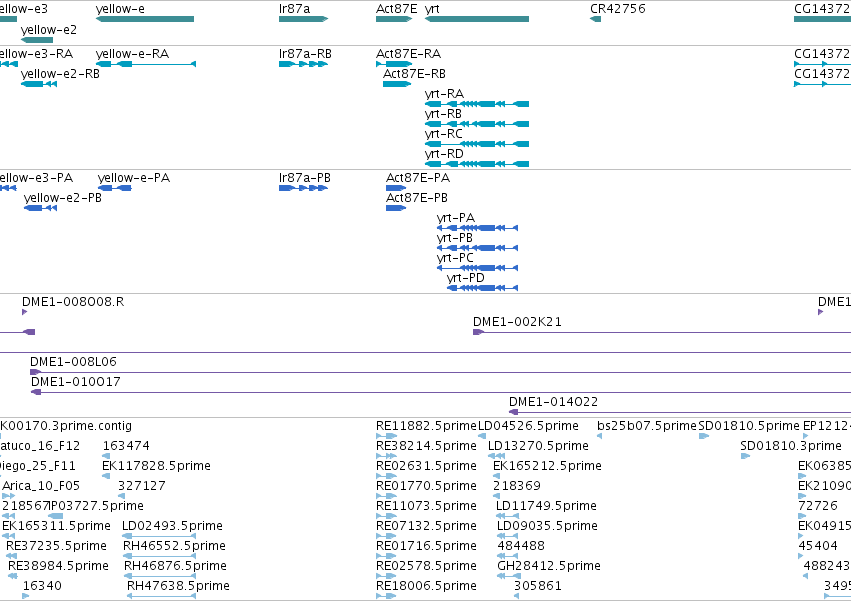
Task: Click the DME1-010O17 BAC line
Action: tap(441, 392)
